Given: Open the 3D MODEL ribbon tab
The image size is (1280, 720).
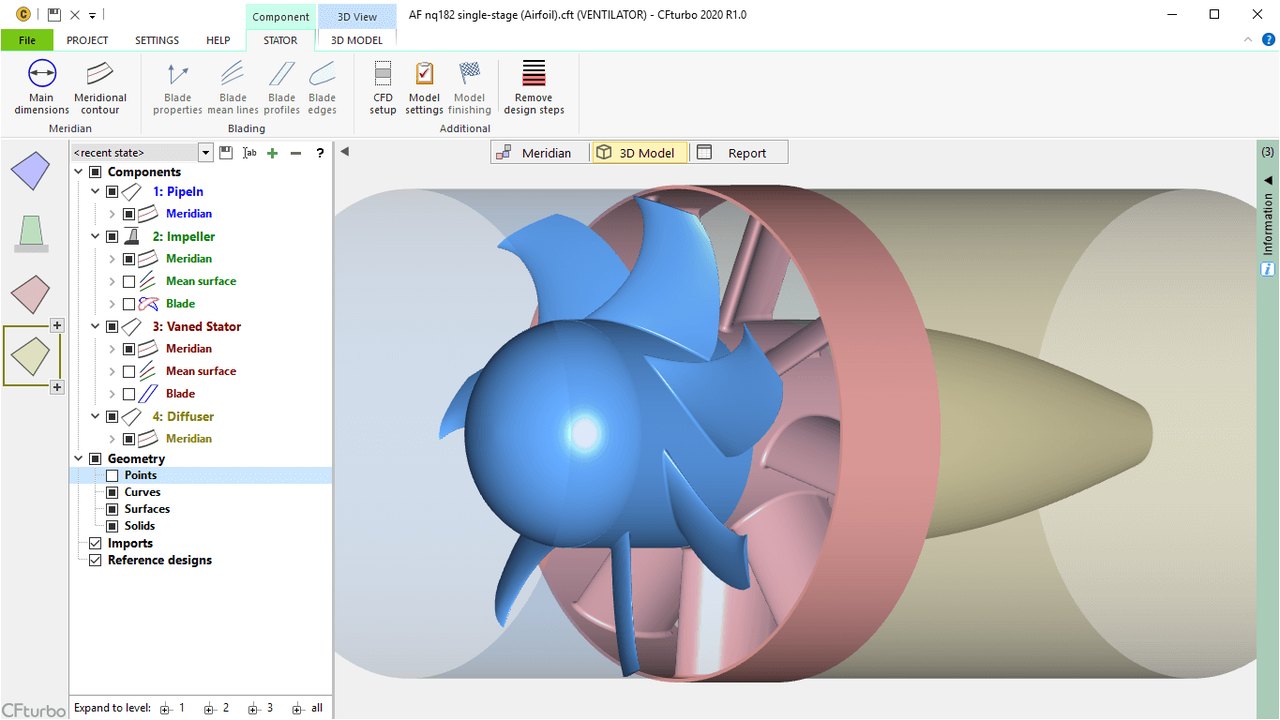Looking at the screenshot, I should coord(357,40).
